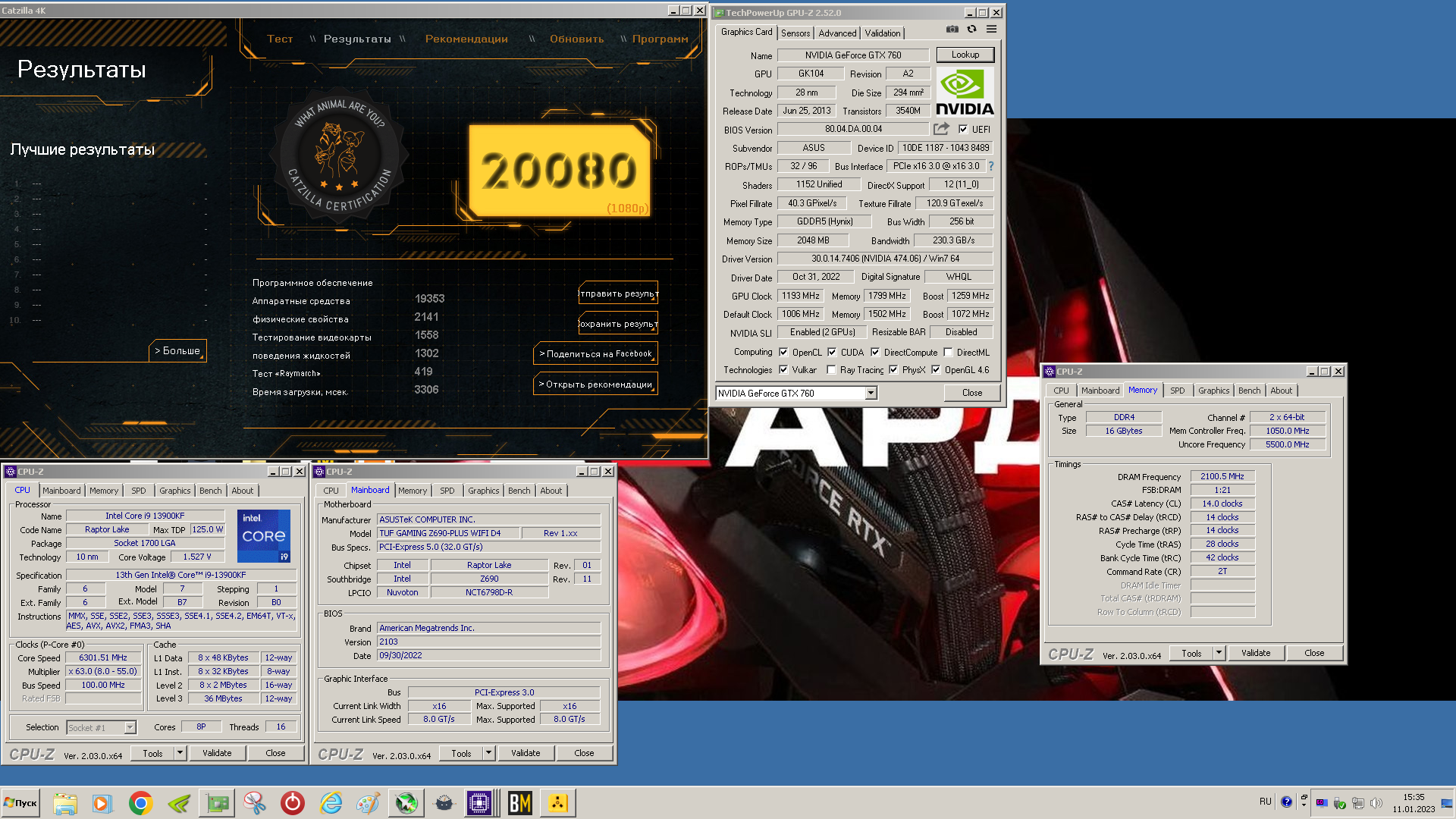The image size is (1456, 819).
Task: Click the Пуск start button
Action: 20,803
